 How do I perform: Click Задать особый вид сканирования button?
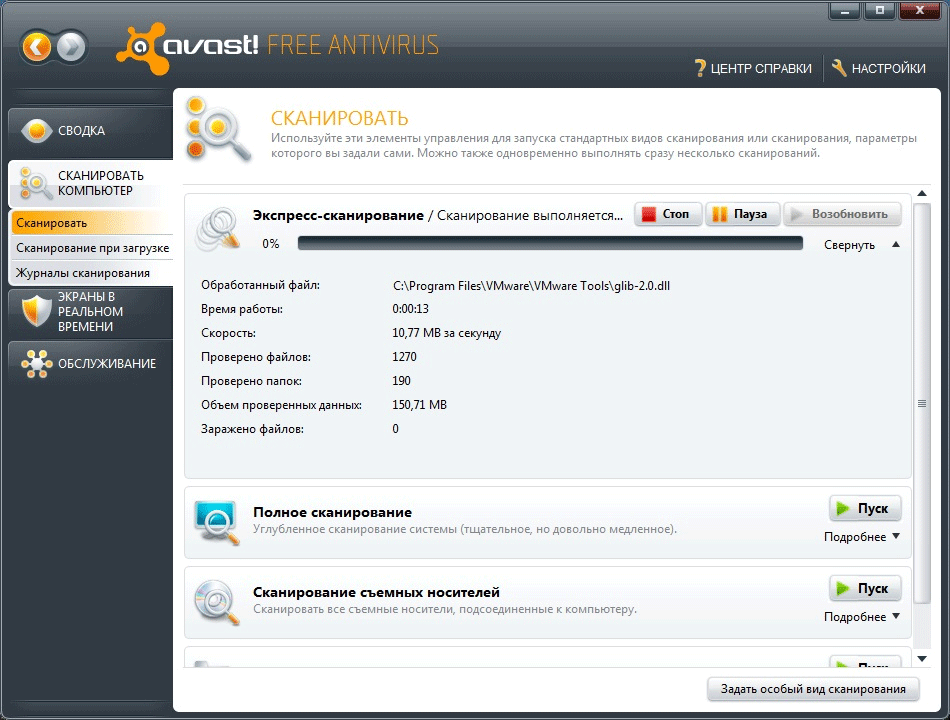tap(812, 689)
